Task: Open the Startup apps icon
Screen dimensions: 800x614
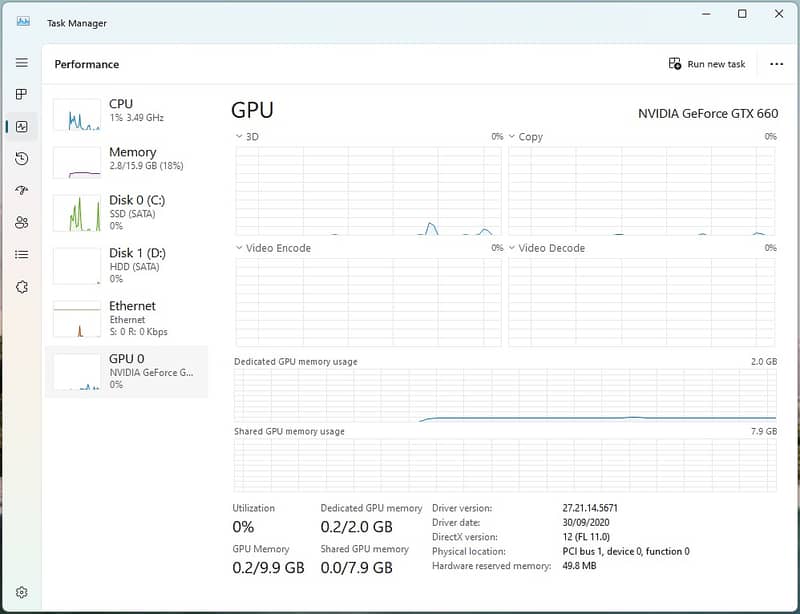Action: pos(21,190)
